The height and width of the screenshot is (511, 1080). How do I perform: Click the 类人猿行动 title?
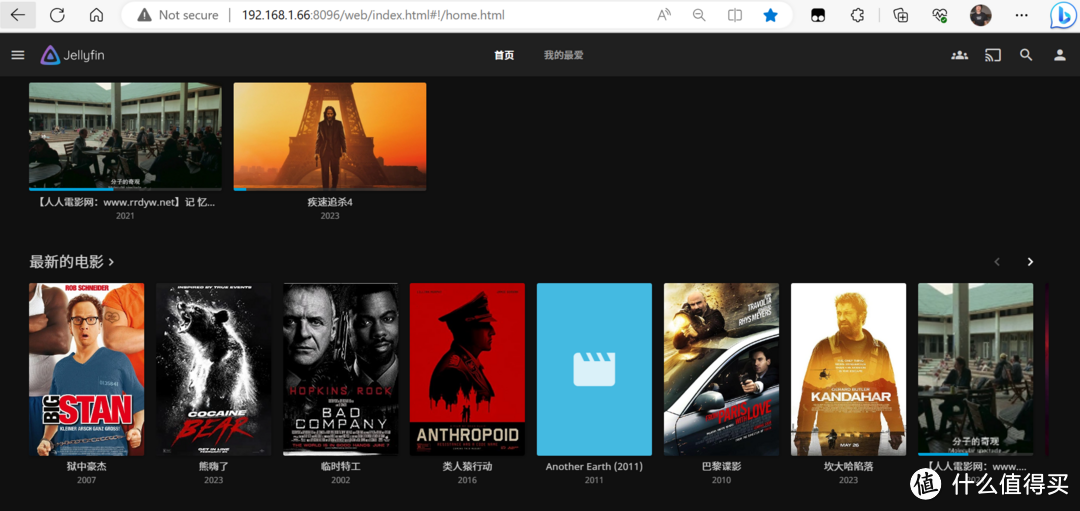[x=467, y=466]
